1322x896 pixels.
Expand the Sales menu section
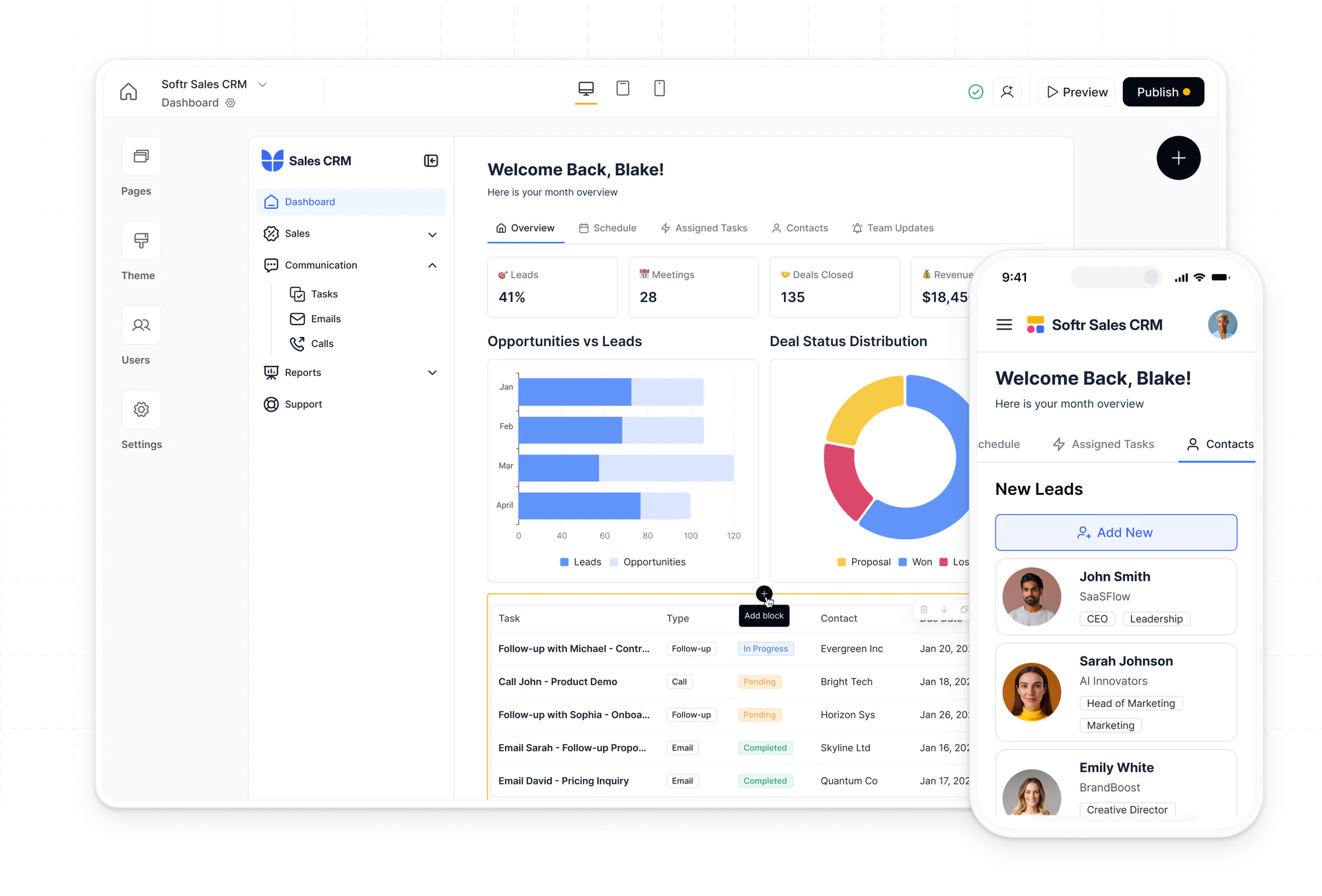[432, 235]
